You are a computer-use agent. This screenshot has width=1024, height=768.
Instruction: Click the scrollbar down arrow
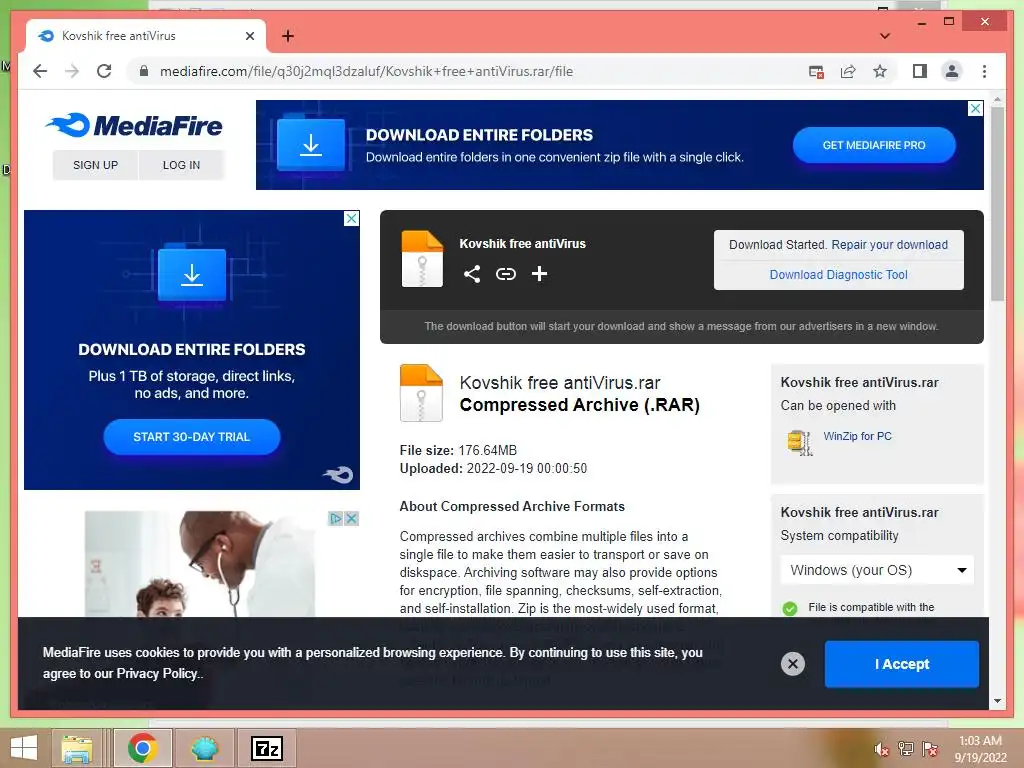click(x=997, y=701)
